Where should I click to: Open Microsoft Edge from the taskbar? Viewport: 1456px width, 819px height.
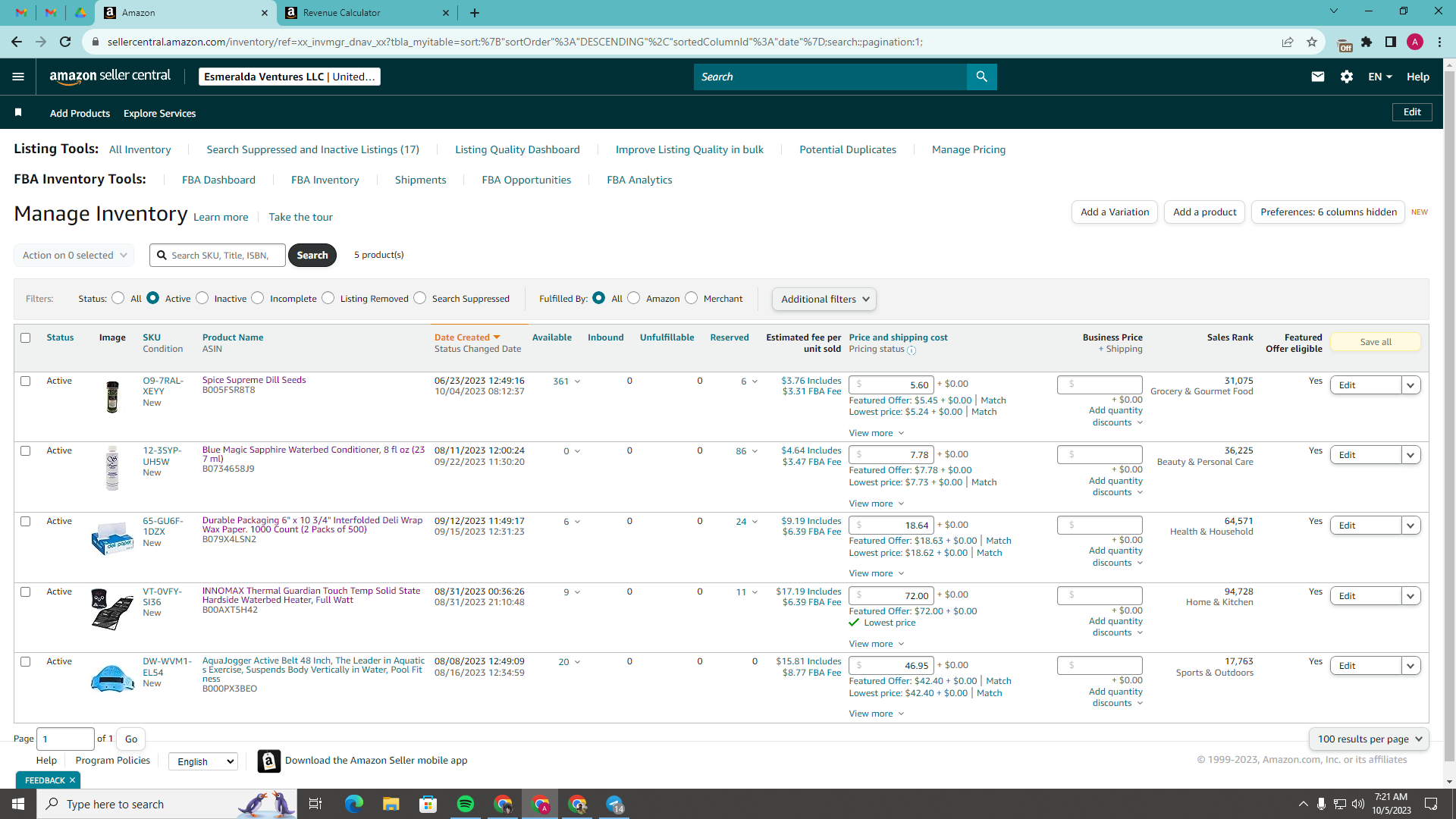[x=353, y=804]
